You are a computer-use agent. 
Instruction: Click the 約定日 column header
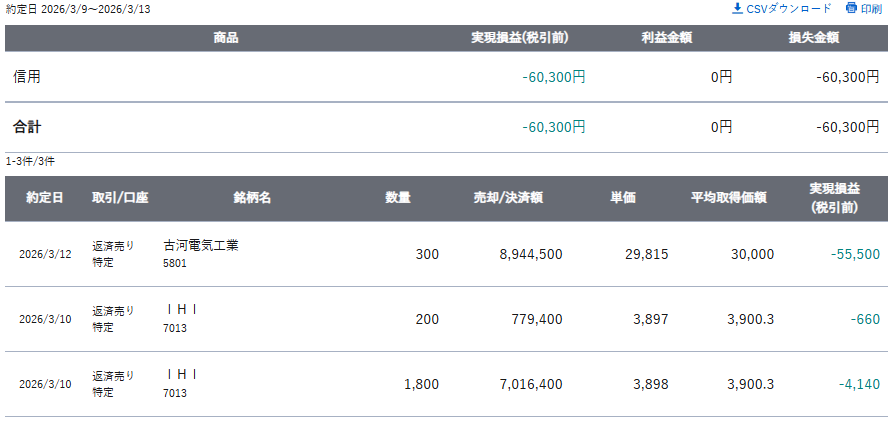[45, 198]
